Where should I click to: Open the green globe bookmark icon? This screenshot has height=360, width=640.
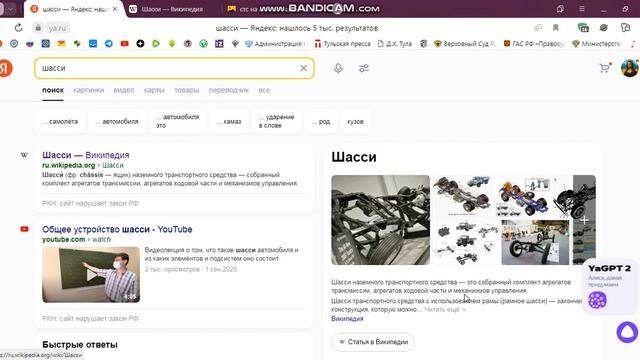203,43
